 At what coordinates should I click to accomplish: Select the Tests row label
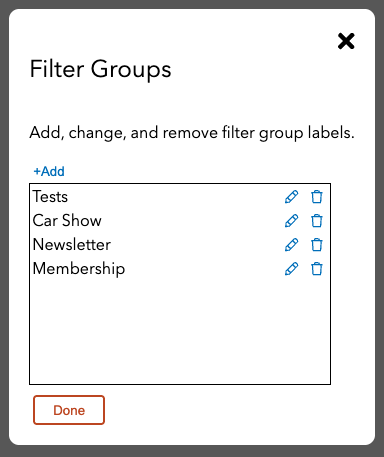50,197
